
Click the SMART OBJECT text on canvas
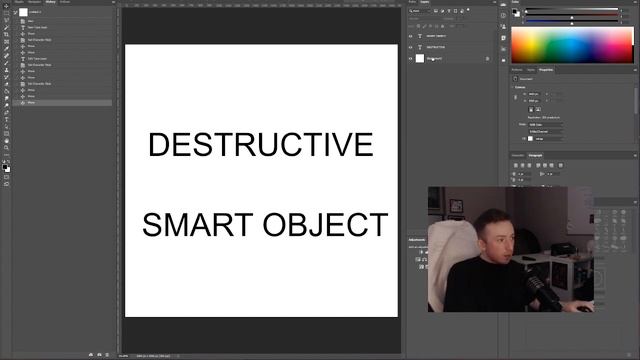click(x=265, y=225)
